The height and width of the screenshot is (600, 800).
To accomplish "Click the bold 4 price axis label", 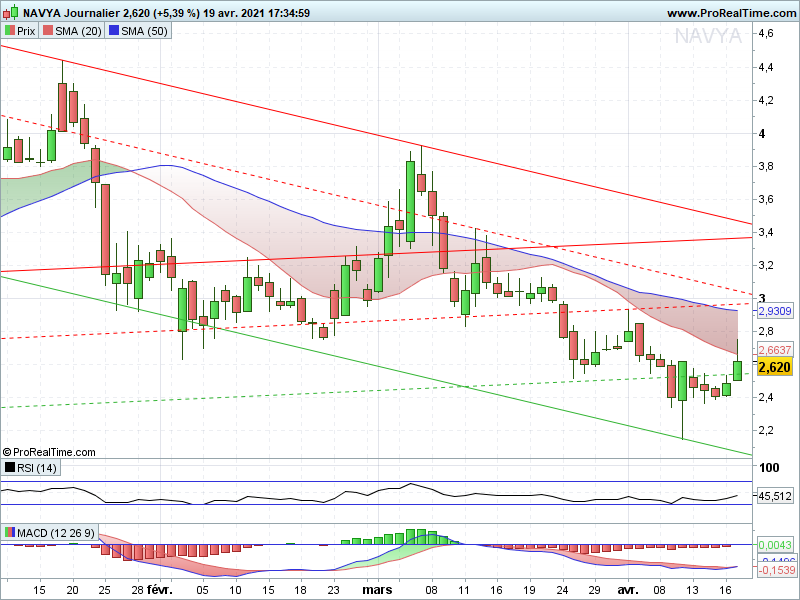I will coord(762,133).
